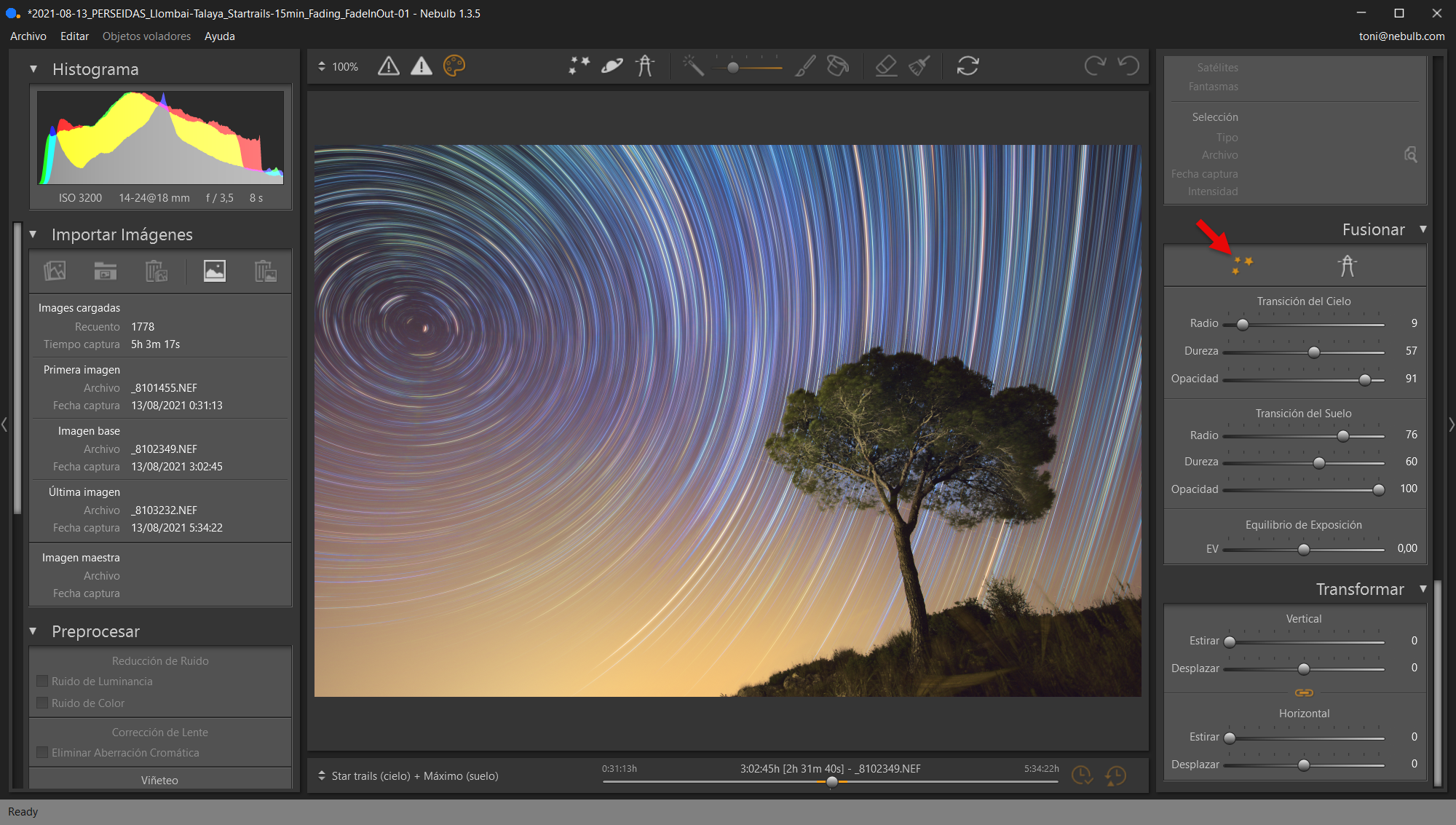Image resolution: width=1456 pixels, height=825 pixels.
Task: Click the filled warning triangle icon
Action: click(x=422, y=66)
